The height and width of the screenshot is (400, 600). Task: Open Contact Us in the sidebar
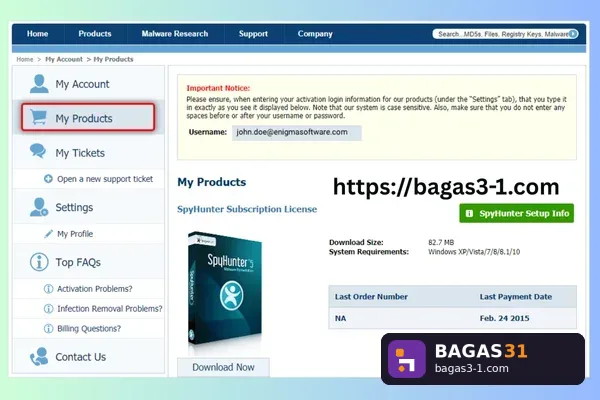81,357
